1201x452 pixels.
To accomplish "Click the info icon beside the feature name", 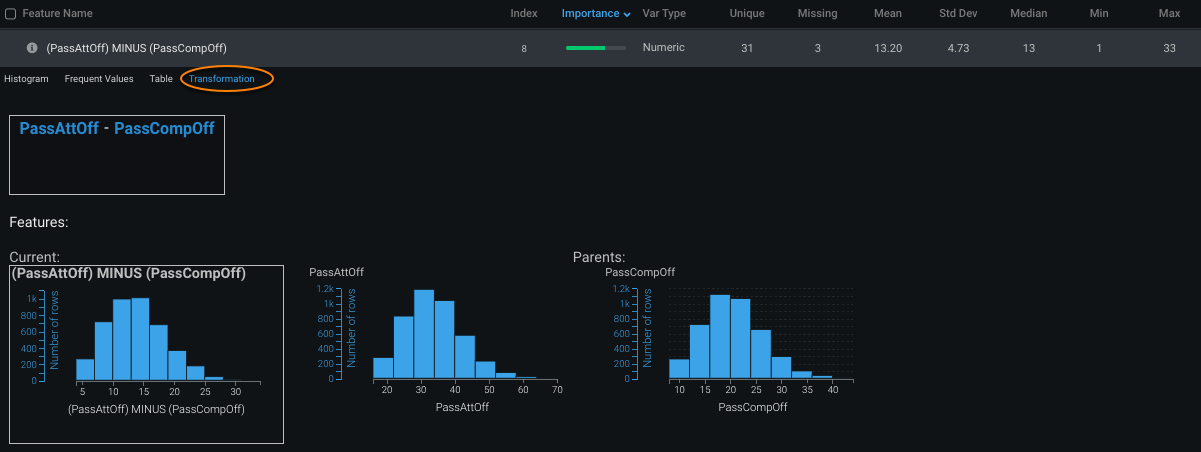I will tap(32, 48).
